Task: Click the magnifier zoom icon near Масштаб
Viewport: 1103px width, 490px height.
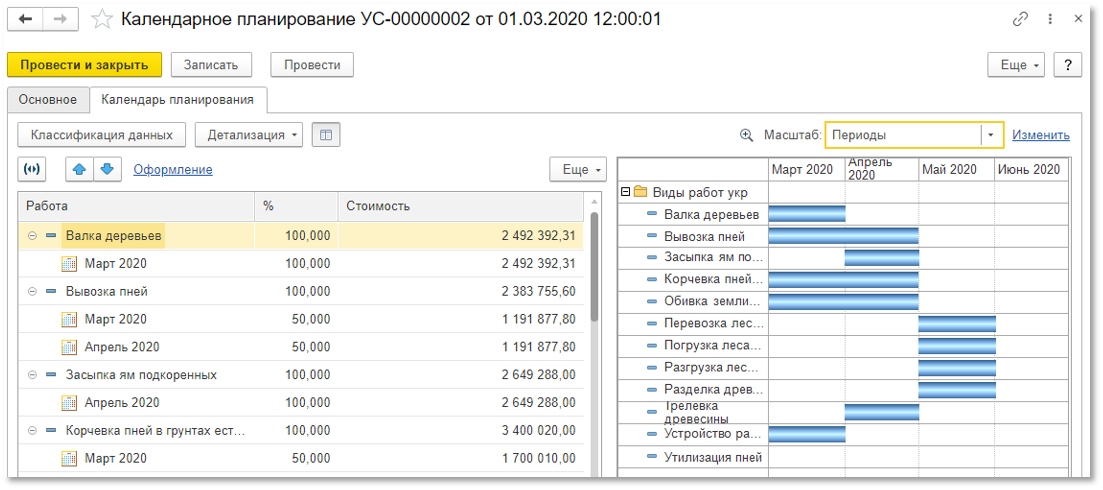Action: point(746,135)
